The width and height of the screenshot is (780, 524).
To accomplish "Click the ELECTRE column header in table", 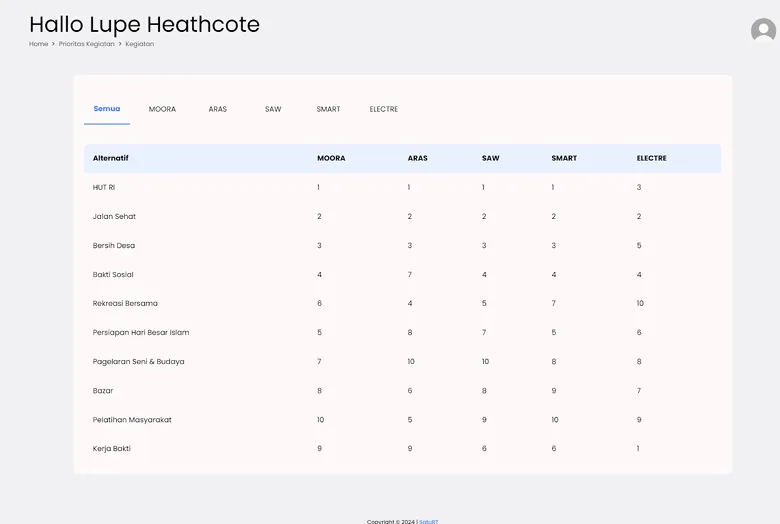I will point(651,158).
